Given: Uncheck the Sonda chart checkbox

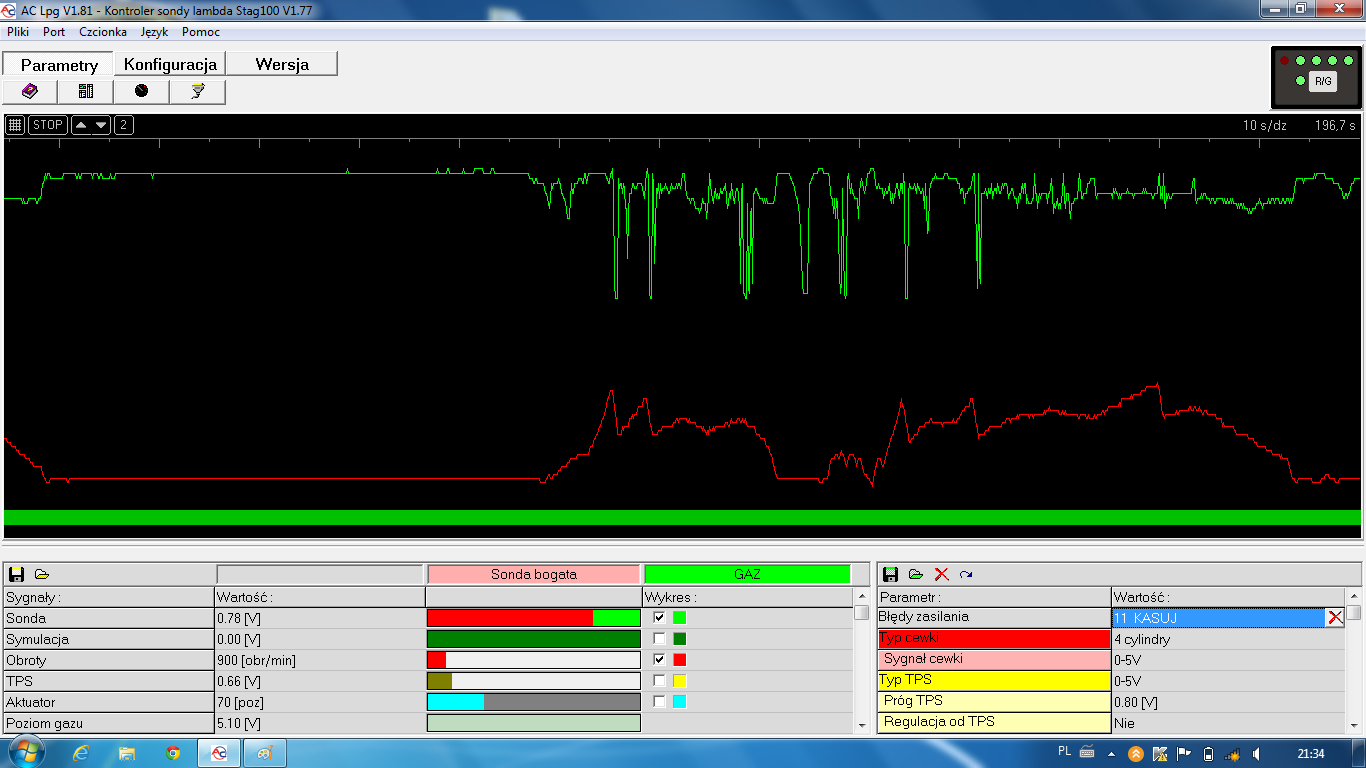Looking at the screenshot, I should 659,618.
